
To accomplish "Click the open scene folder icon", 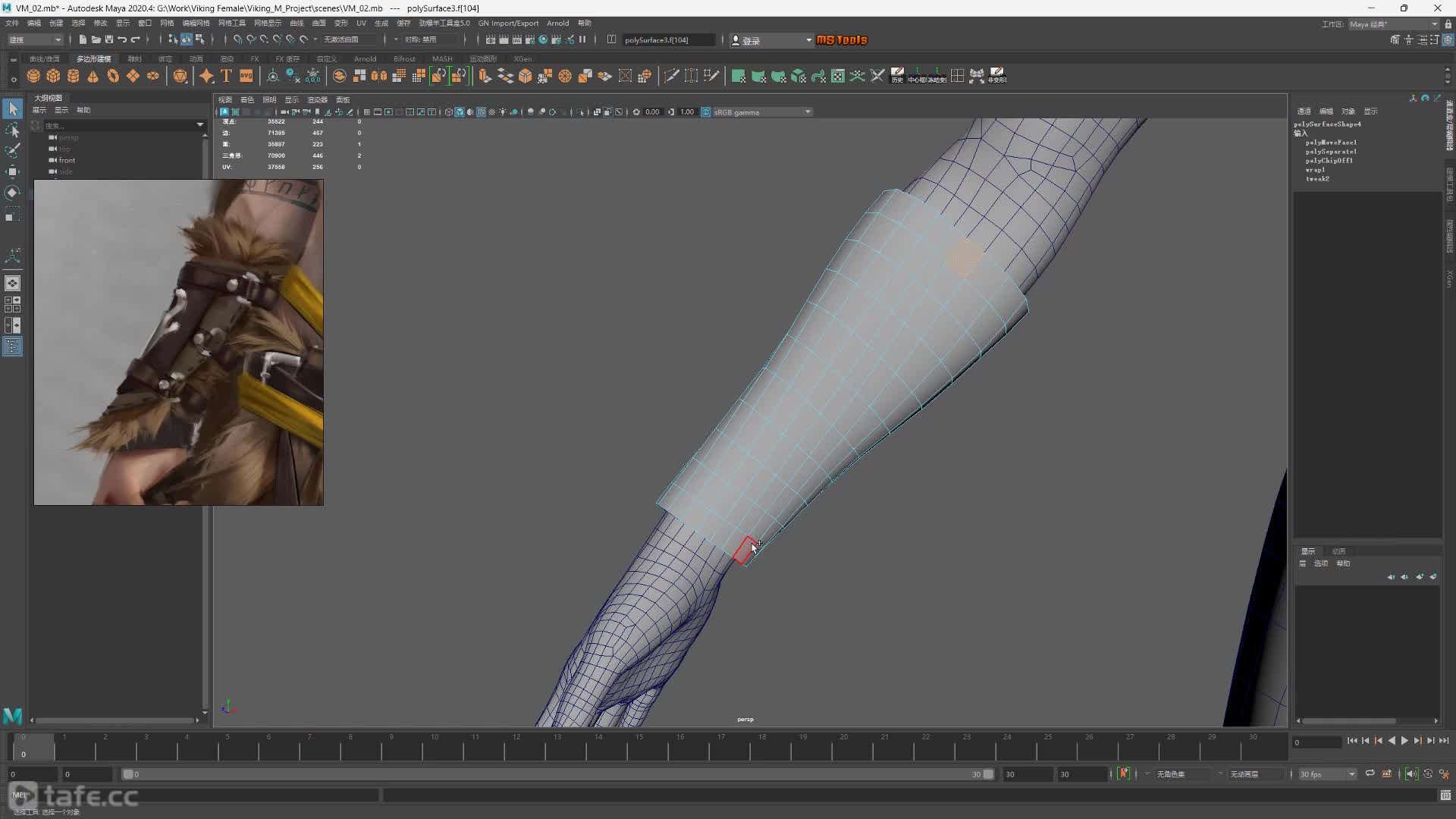I will [96, 39].
